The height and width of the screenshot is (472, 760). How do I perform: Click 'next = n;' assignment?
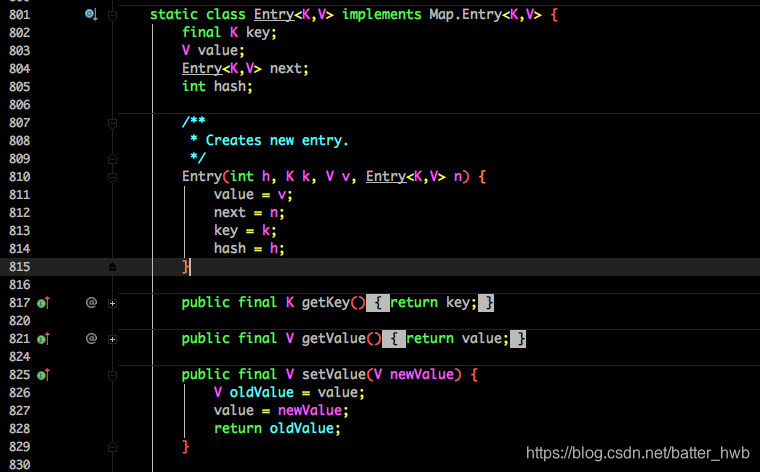(x=249, y=213)
